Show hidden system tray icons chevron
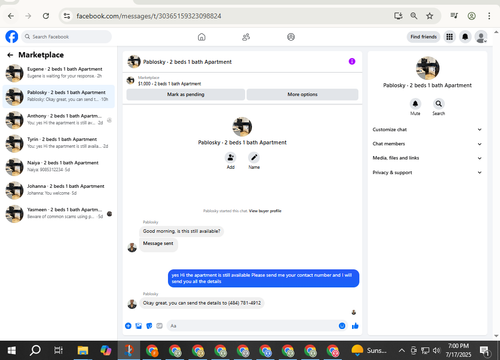Screen dimensions: 500x360 coord(402,350)
